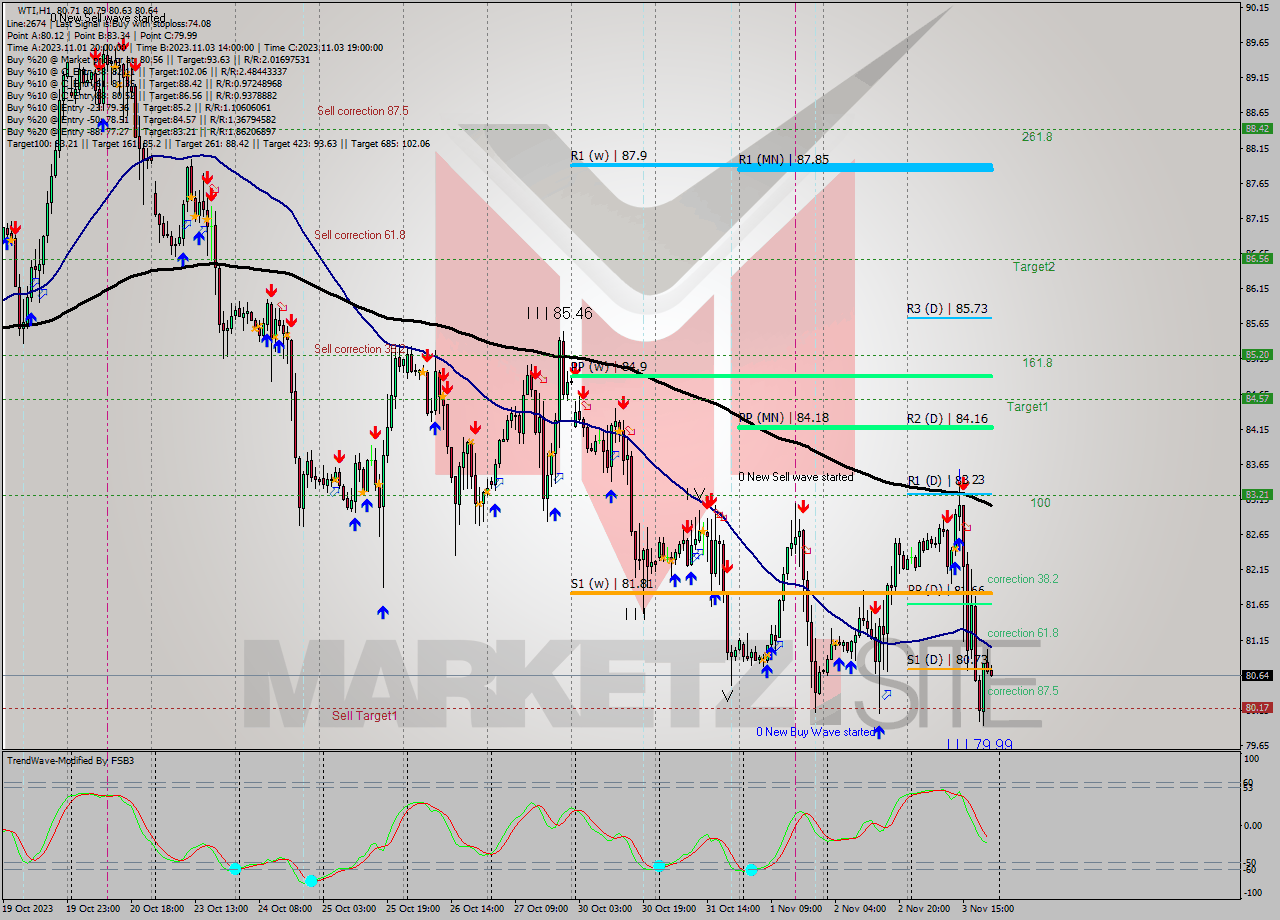Select the 'R1 (w) | 87.9' resistance label
This screenshot has width=1280, height=920.
[x=610, y=156]
